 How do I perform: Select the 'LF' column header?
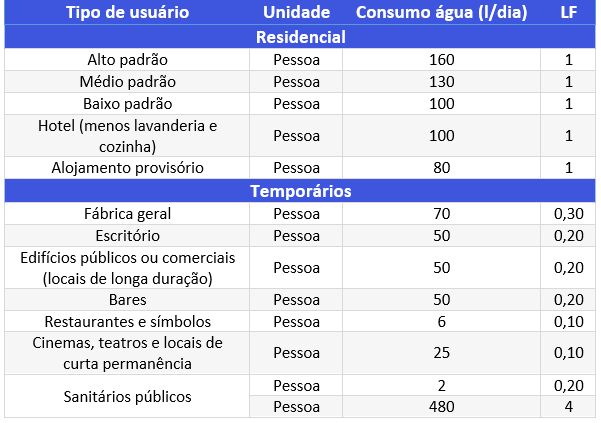click(x=568, y=12)
